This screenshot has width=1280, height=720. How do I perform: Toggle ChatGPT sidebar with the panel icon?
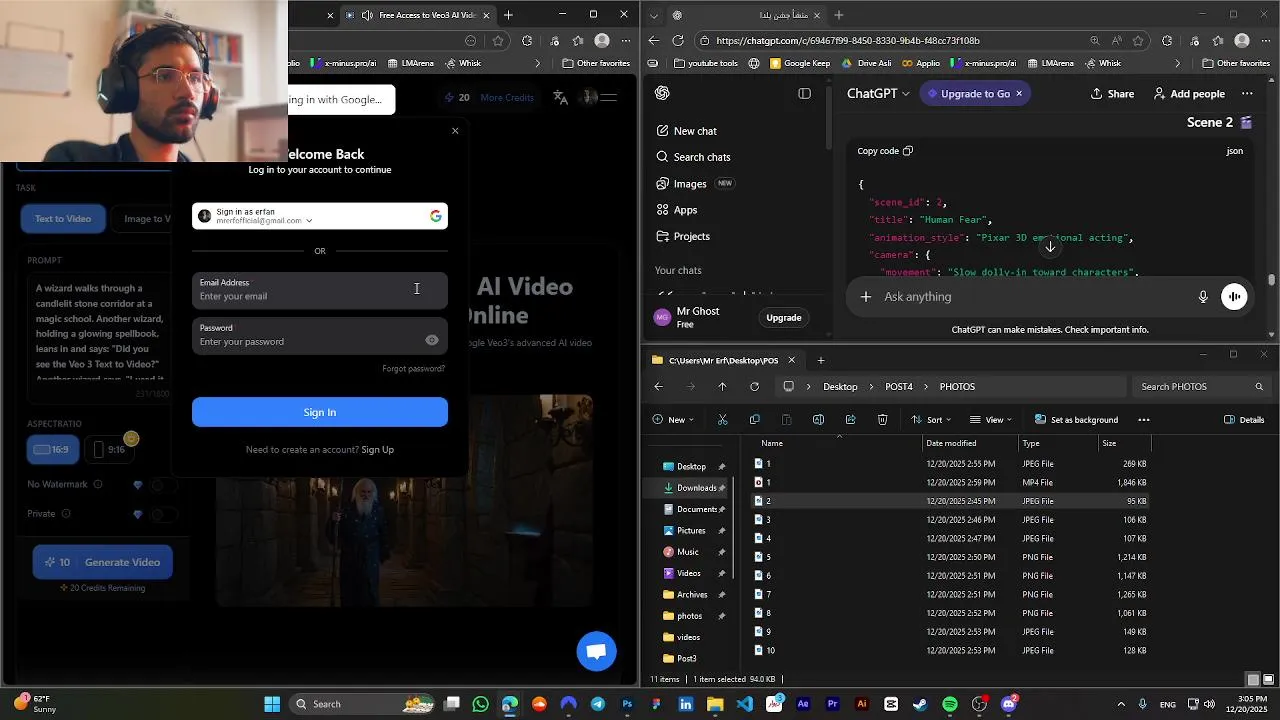coord(804,93)
